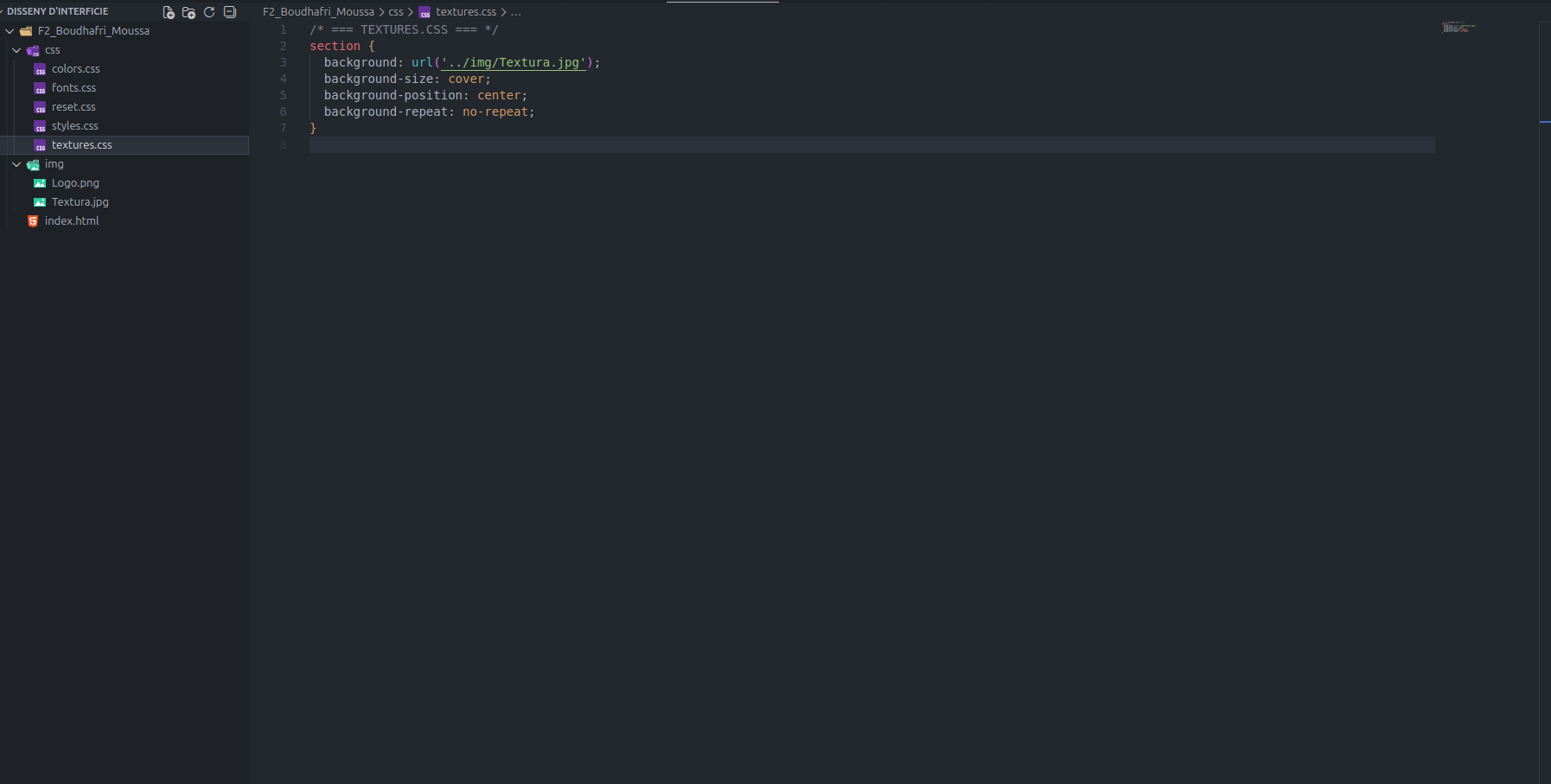Collapse all folders in explorer
Screen dimensions: 1551x784
click(230, 12)
